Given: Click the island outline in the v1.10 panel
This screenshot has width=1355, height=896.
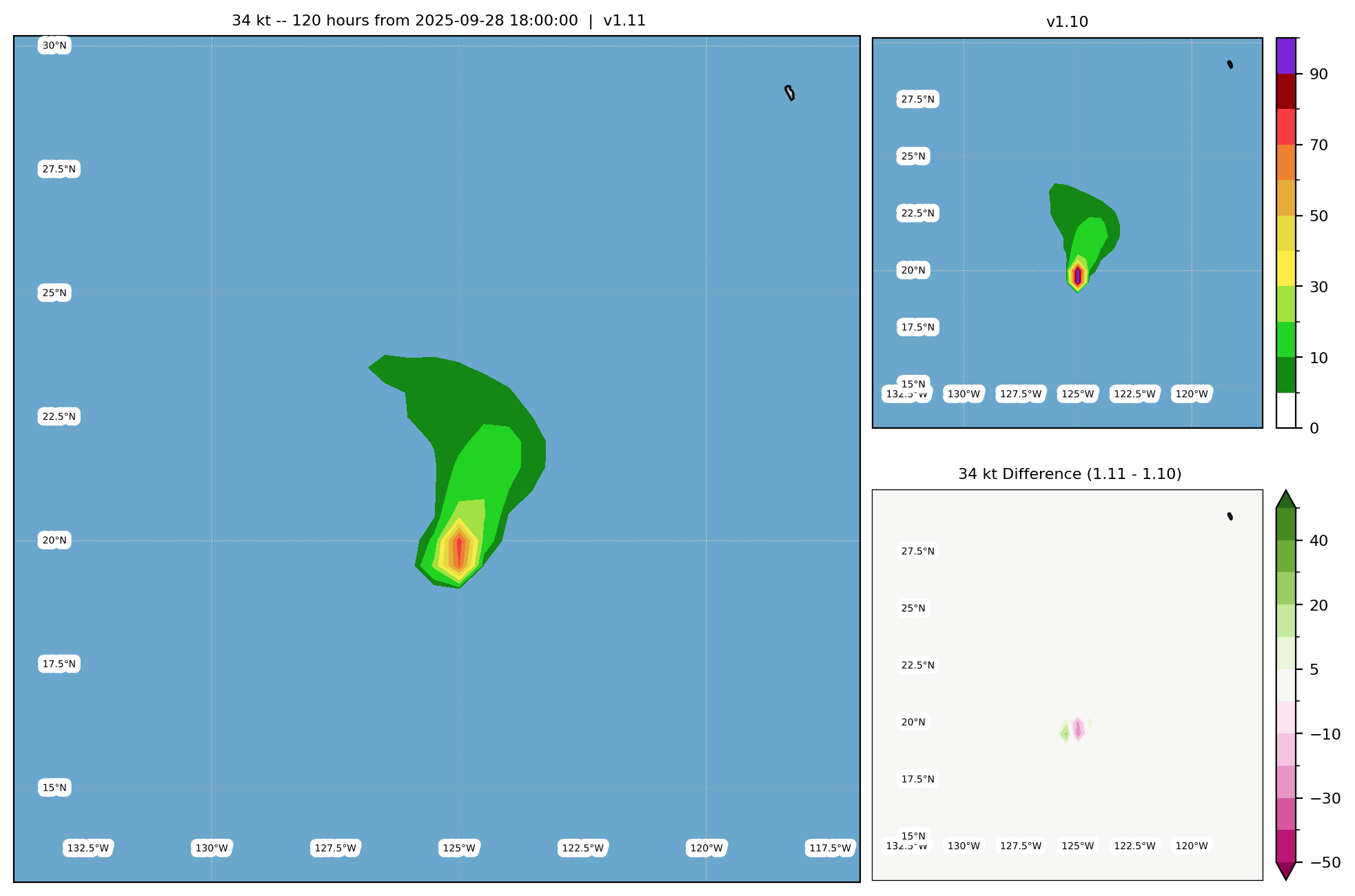Looking at the screenshot, I should (x=1230, y=65).
